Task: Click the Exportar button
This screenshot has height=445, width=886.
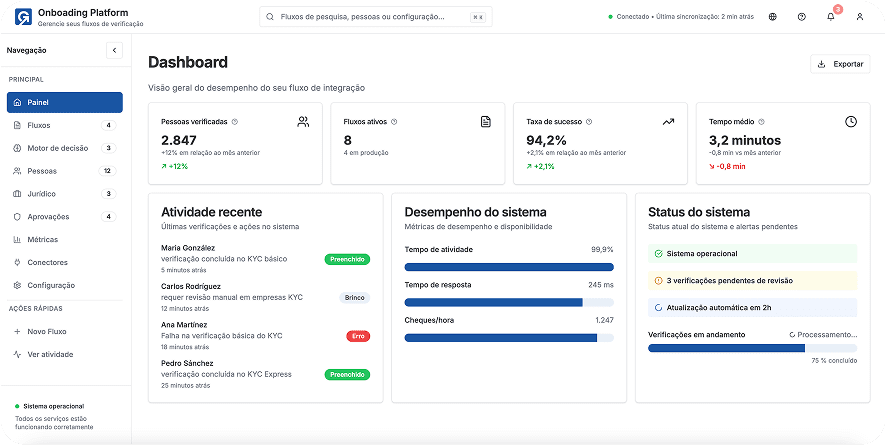Action: 840,64
